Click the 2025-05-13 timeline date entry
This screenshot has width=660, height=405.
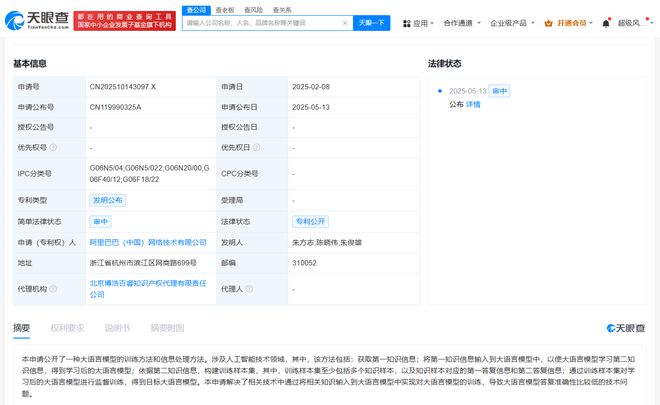tap(468, 91)
